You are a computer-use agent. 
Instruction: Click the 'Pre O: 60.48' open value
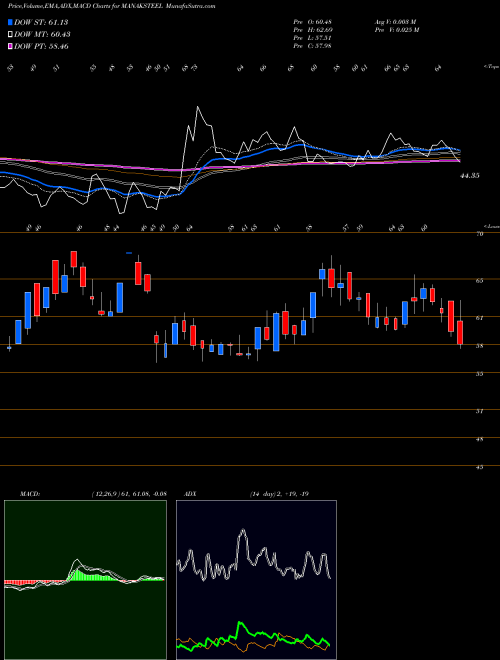(312, 22)
